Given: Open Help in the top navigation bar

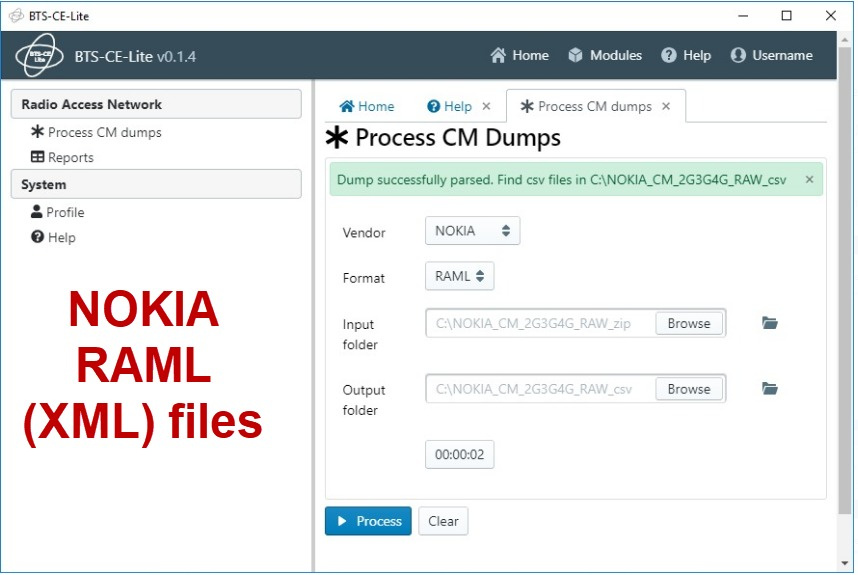Looking at the screenshot, I should pos(686,55).
